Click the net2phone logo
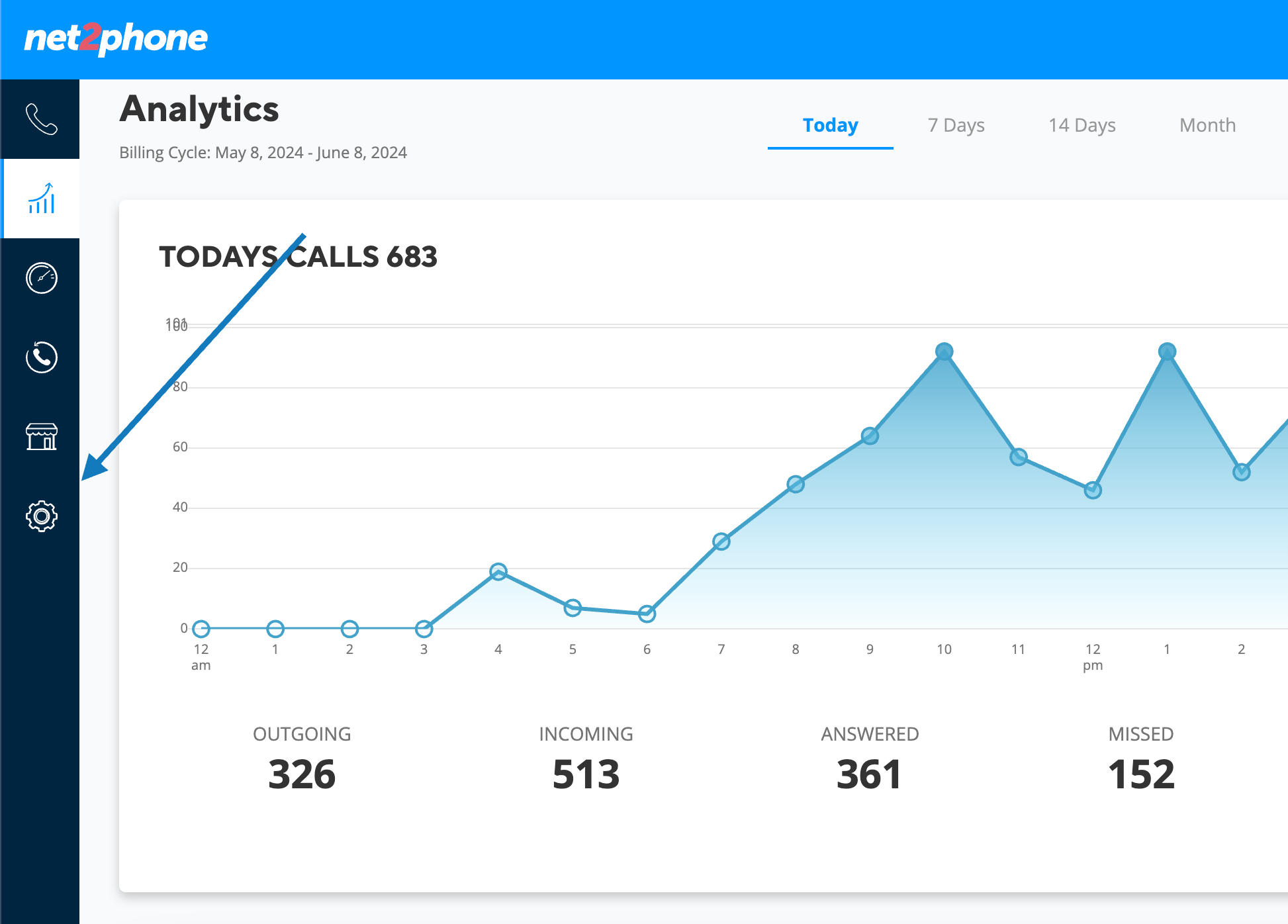 pos(116,38)
